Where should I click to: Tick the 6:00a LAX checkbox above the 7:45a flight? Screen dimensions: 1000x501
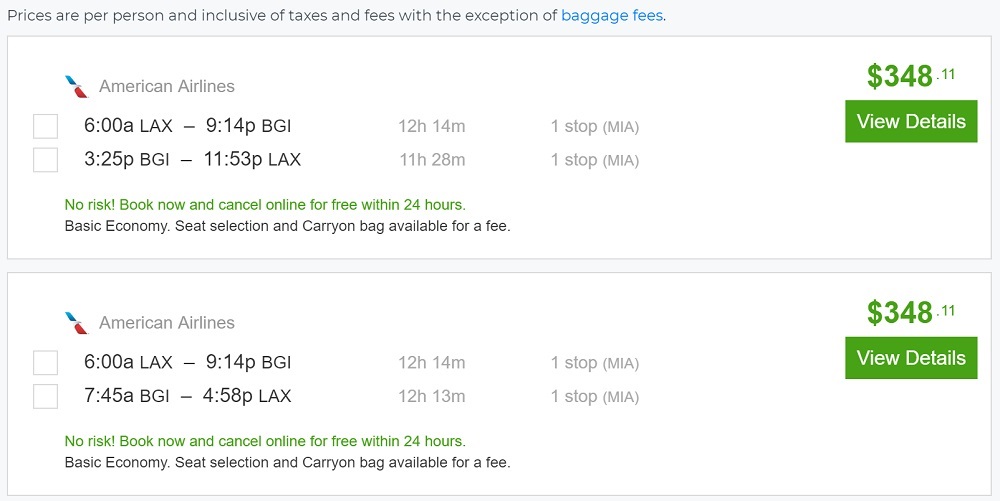[45, 363]
